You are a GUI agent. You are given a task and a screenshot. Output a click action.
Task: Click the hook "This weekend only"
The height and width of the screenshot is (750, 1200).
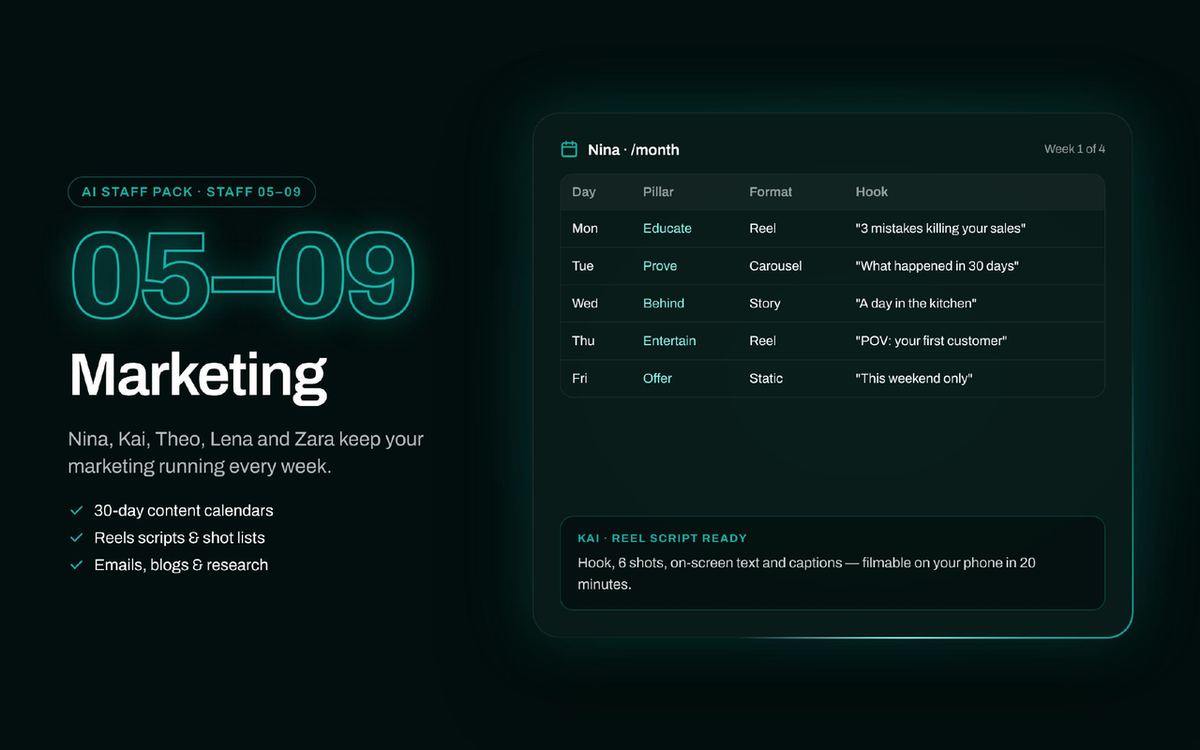(x=915, y=379)
